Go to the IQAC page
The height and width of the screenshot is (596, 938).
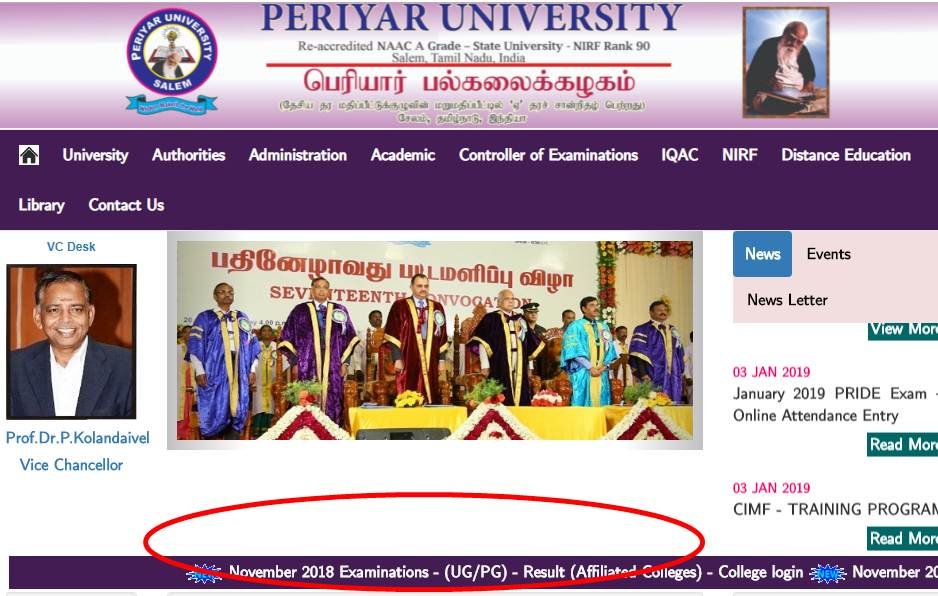pyautogui.click(x=680, y=155)
